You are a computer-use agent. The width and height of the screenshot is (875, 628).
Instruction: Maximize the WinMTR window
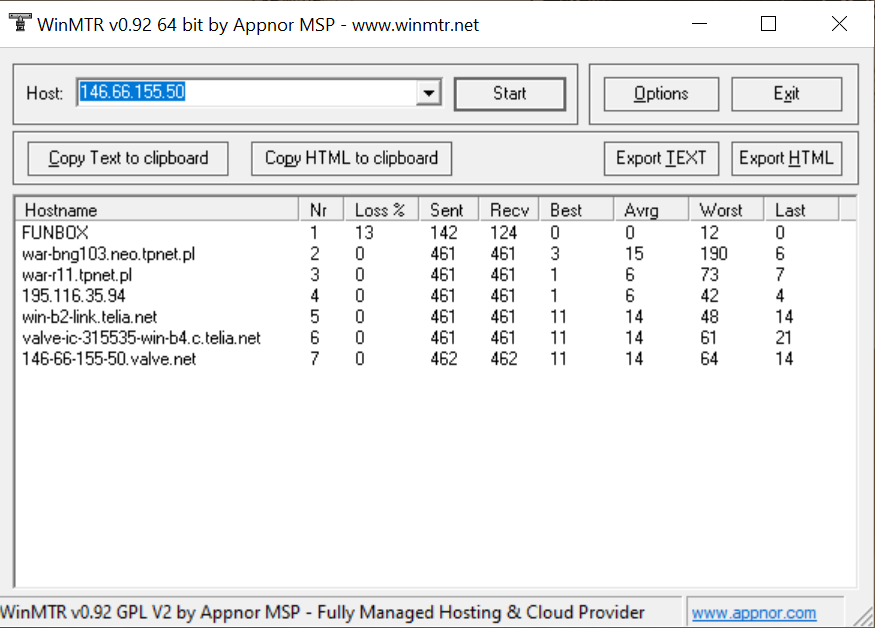[x=768, y=25]
